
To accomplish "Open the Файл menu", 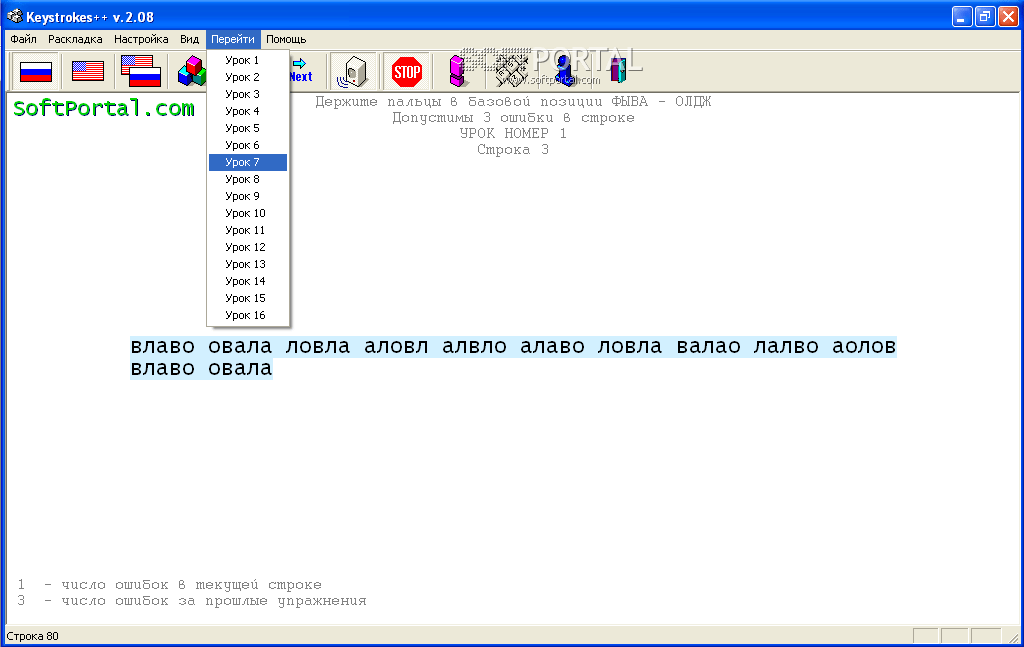I will click(24, 39).
